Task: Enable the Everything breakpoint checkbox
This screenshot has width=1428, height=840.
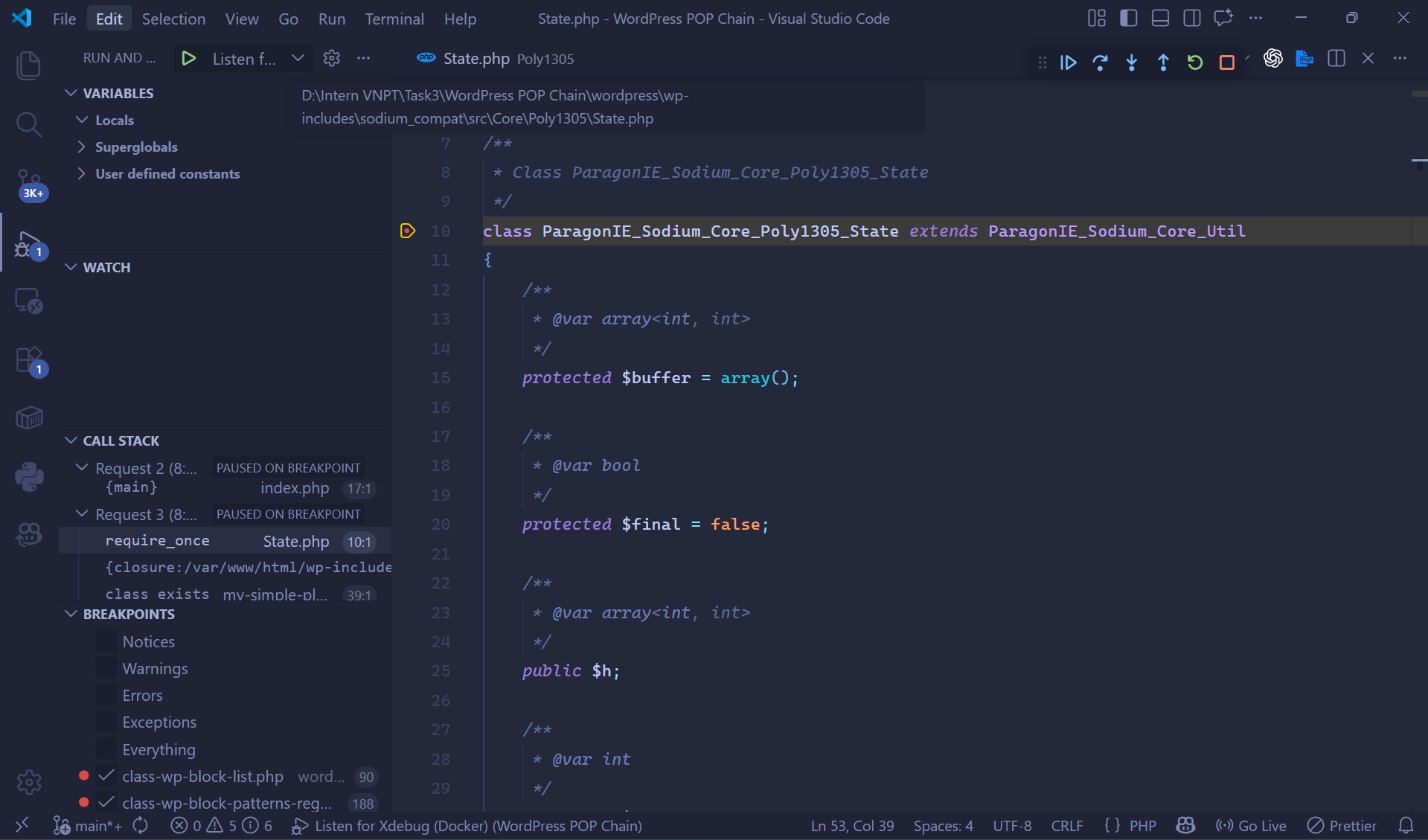Action: tap(106, 749)
